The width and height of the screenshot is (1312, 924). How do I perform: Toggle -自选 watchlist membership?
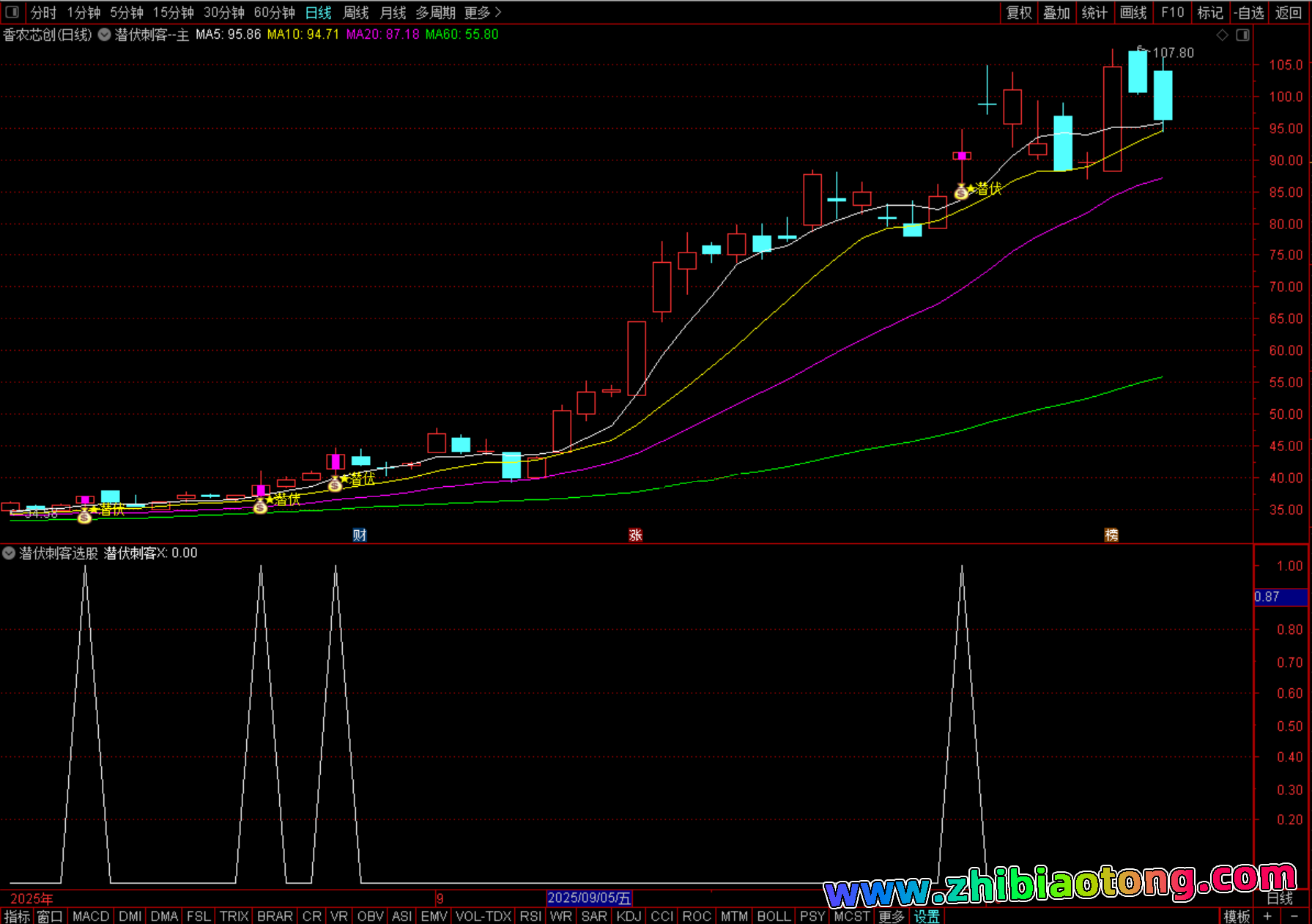tap(1248, 12)
